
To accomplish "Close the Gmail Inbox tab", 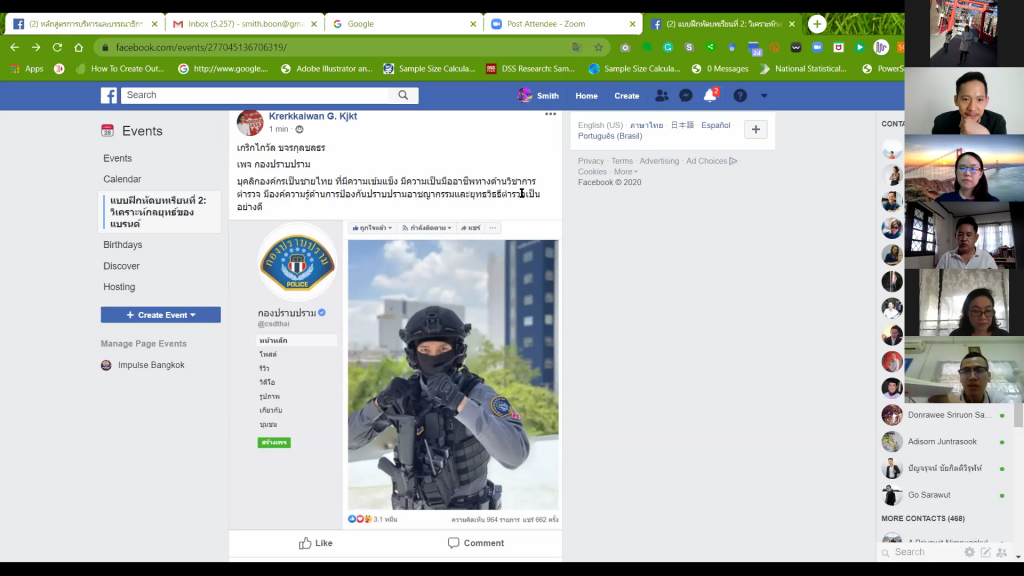I will pyautogui.click(x=313, y=24).
